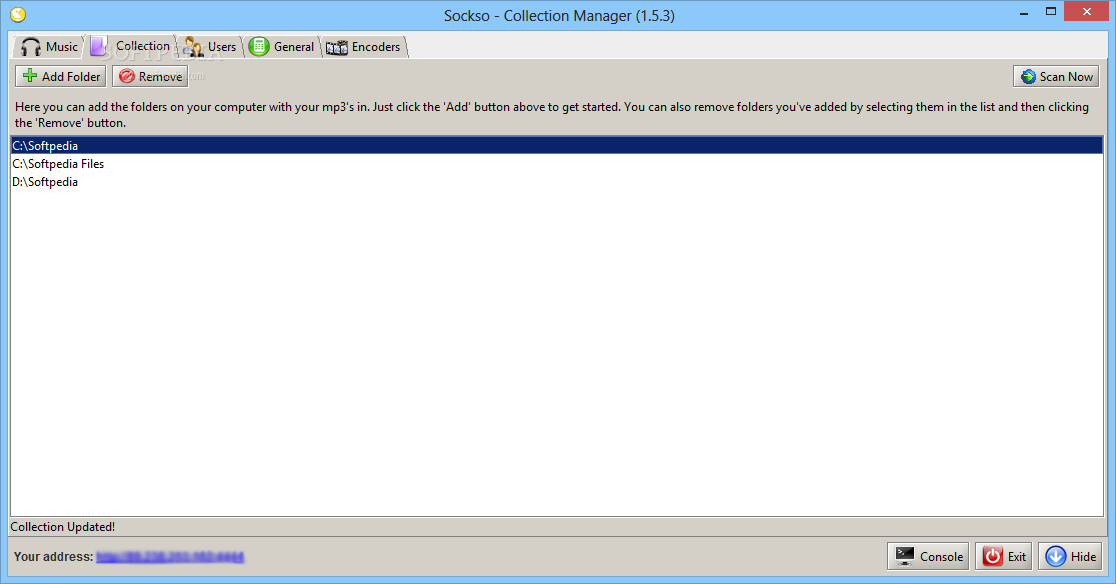Click the film strip icon on Encoders tab
The image size is (1116, 584).
tap(337, 48)
